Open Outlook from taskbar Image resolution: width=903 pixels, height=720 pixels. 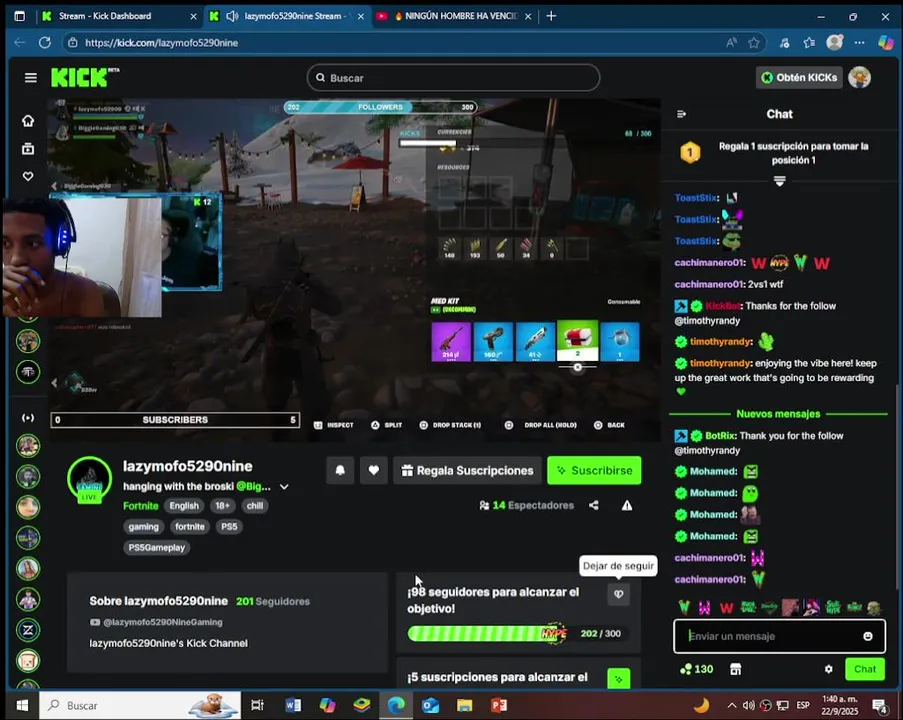pyautogui.click(x=430, y=705)
